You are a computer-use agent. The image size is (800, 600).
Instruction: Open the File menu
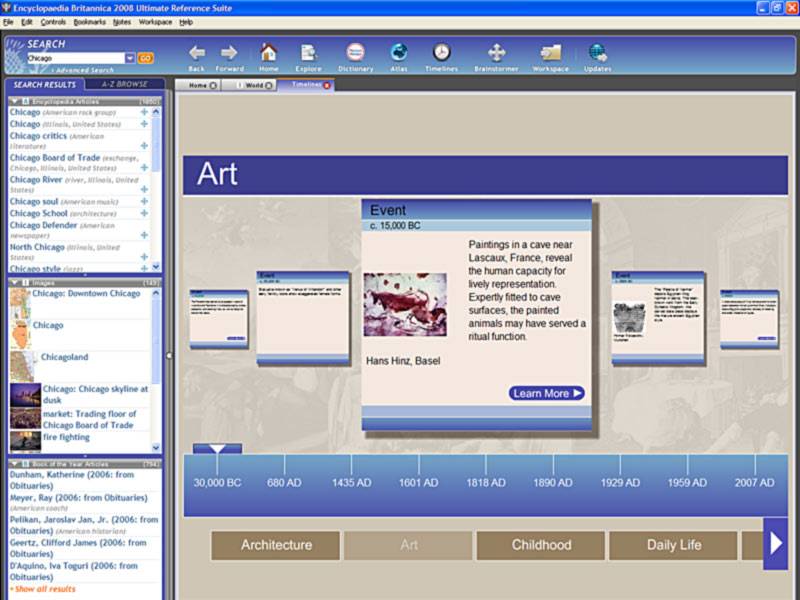coord(8,22)
